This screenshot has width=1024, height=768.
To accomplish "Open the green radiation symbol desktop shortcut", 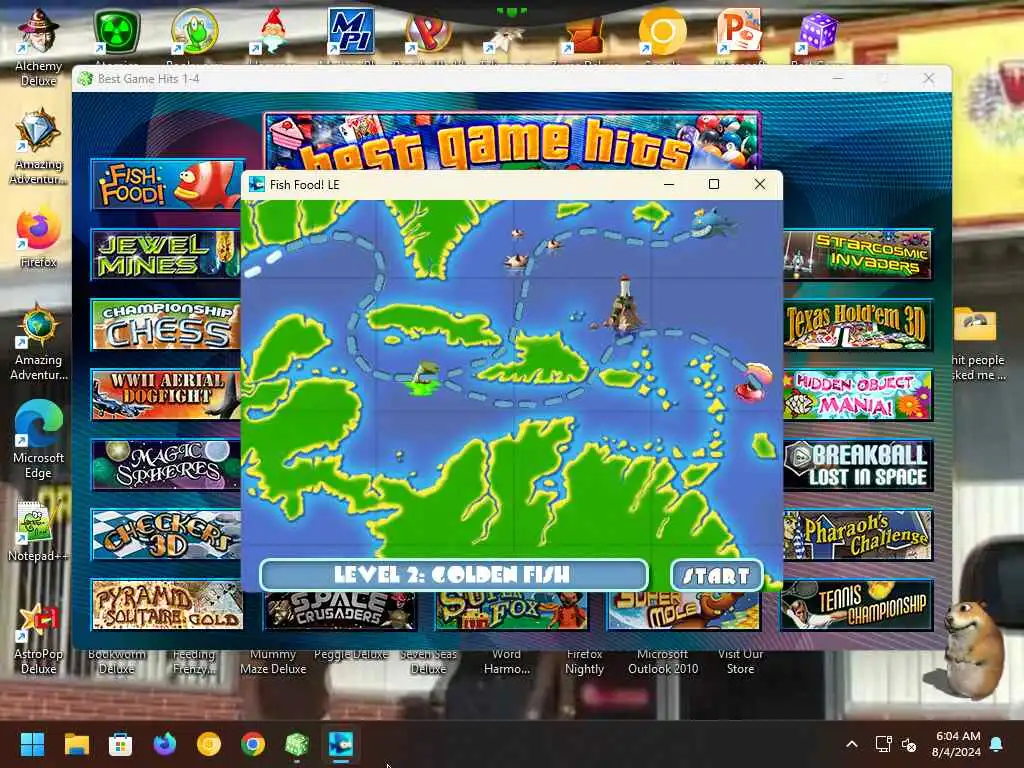I will (x=116, y=31).
